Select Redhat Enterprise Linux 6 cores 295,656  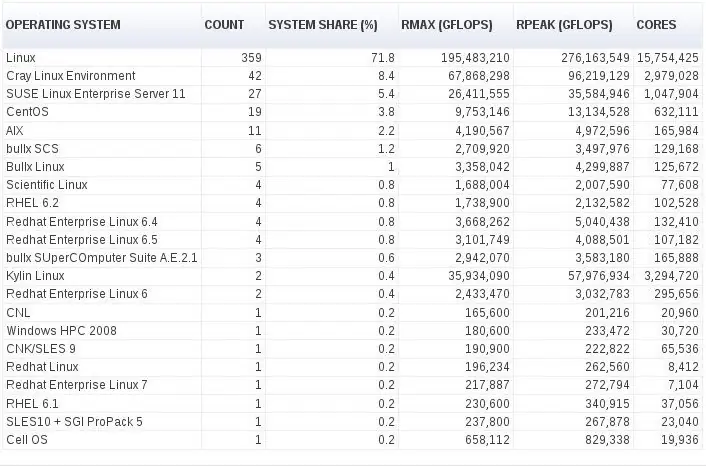[x=676, y=294]
